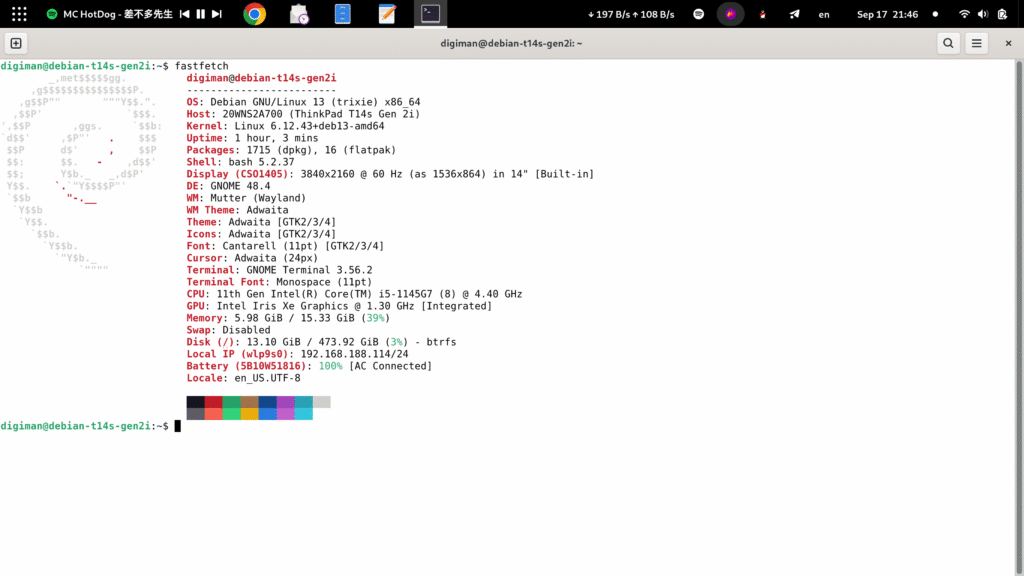The width and height of the screenshot is (1024, 576).
Task: Skip to next track in top bar
Action: pos(217,14)
